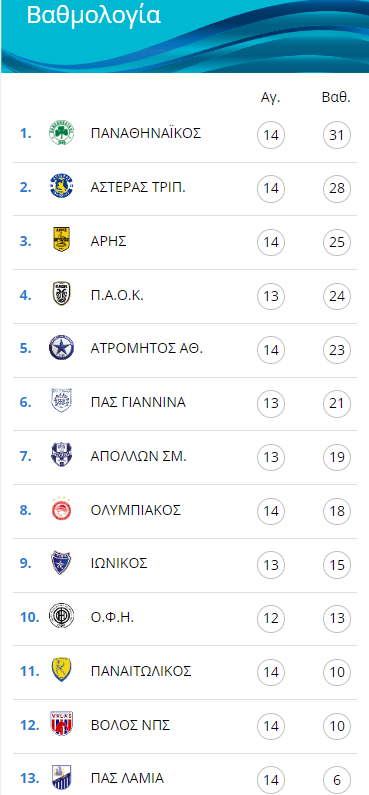Click the Panathinaikos green clover crest

(61, 133)
